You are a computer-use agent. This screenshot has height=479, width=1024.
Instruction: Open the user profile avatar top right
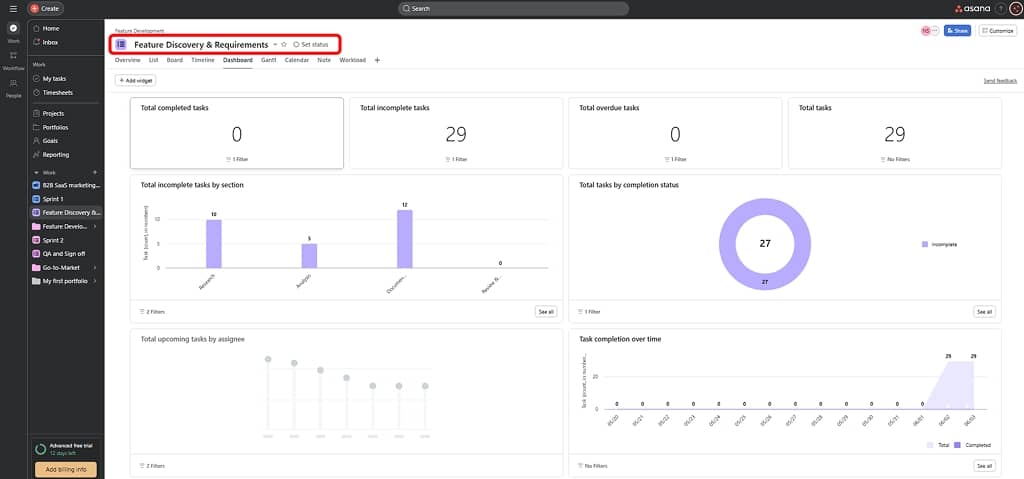1015,8
